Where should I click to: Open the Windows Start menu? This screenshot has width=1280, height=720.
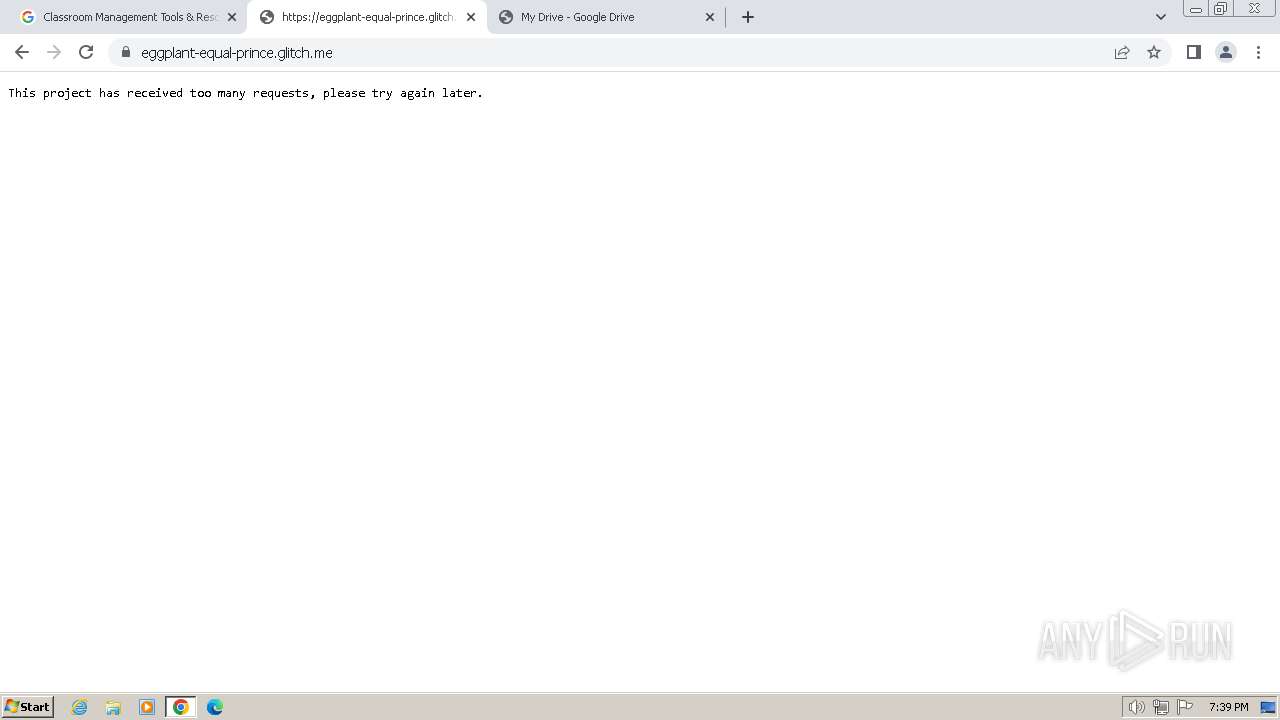[28, 707]
